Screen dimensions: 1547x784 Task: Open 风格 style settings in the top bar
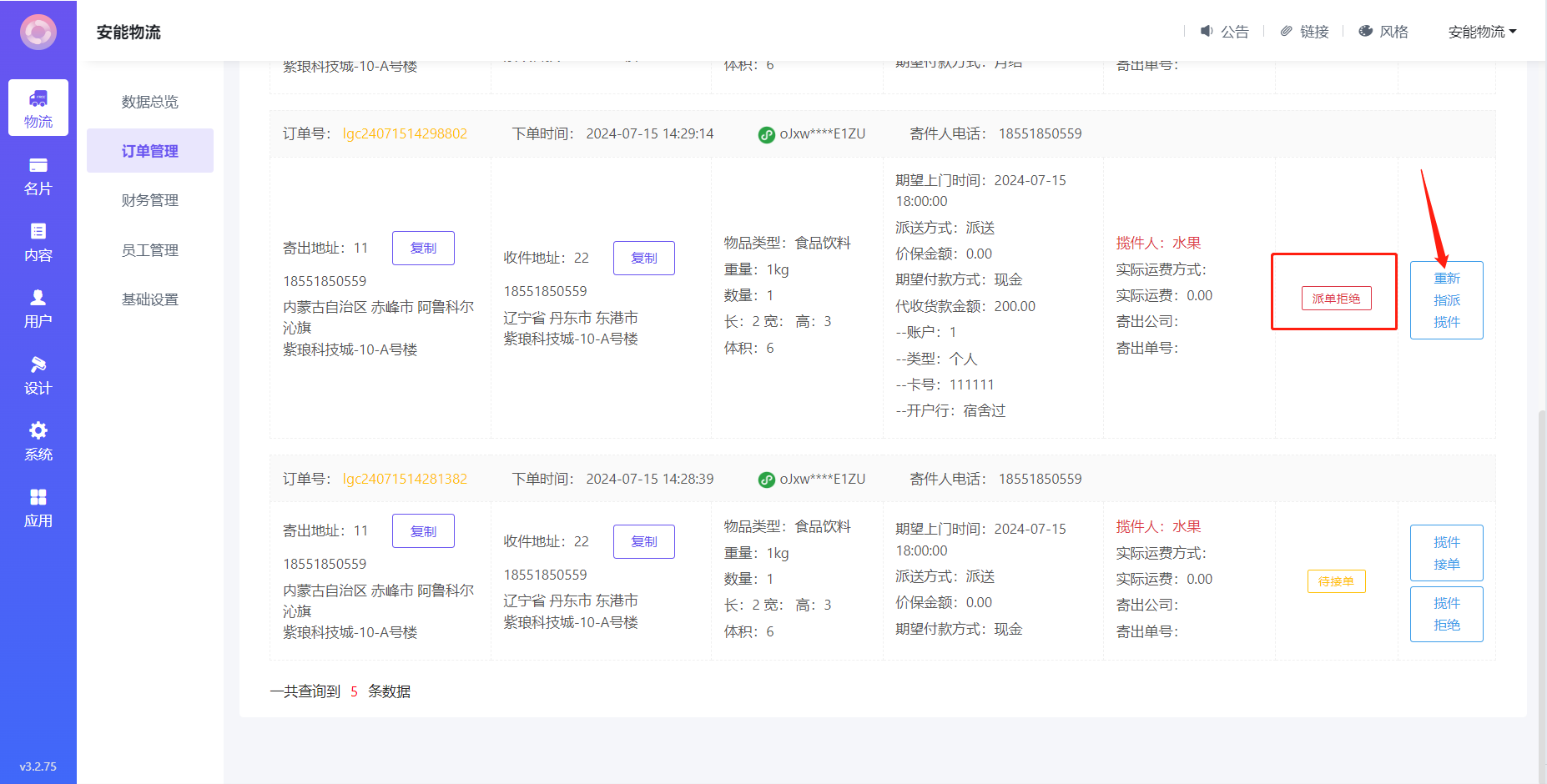click(1383, 32)
